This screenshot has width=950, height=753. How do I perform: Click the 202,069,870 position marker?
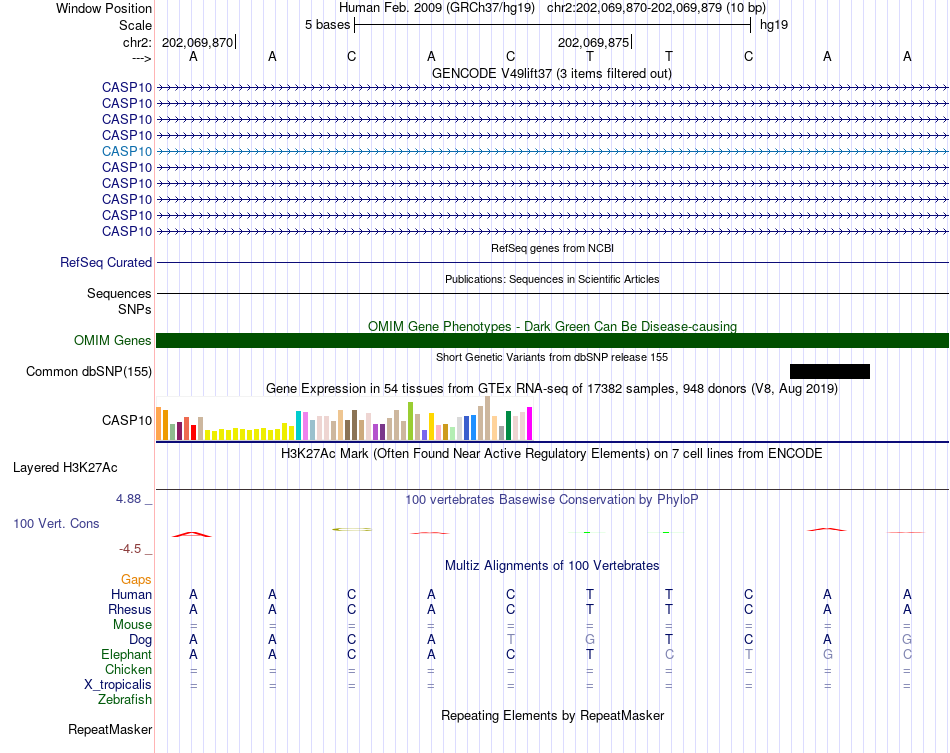click(198, 42)
